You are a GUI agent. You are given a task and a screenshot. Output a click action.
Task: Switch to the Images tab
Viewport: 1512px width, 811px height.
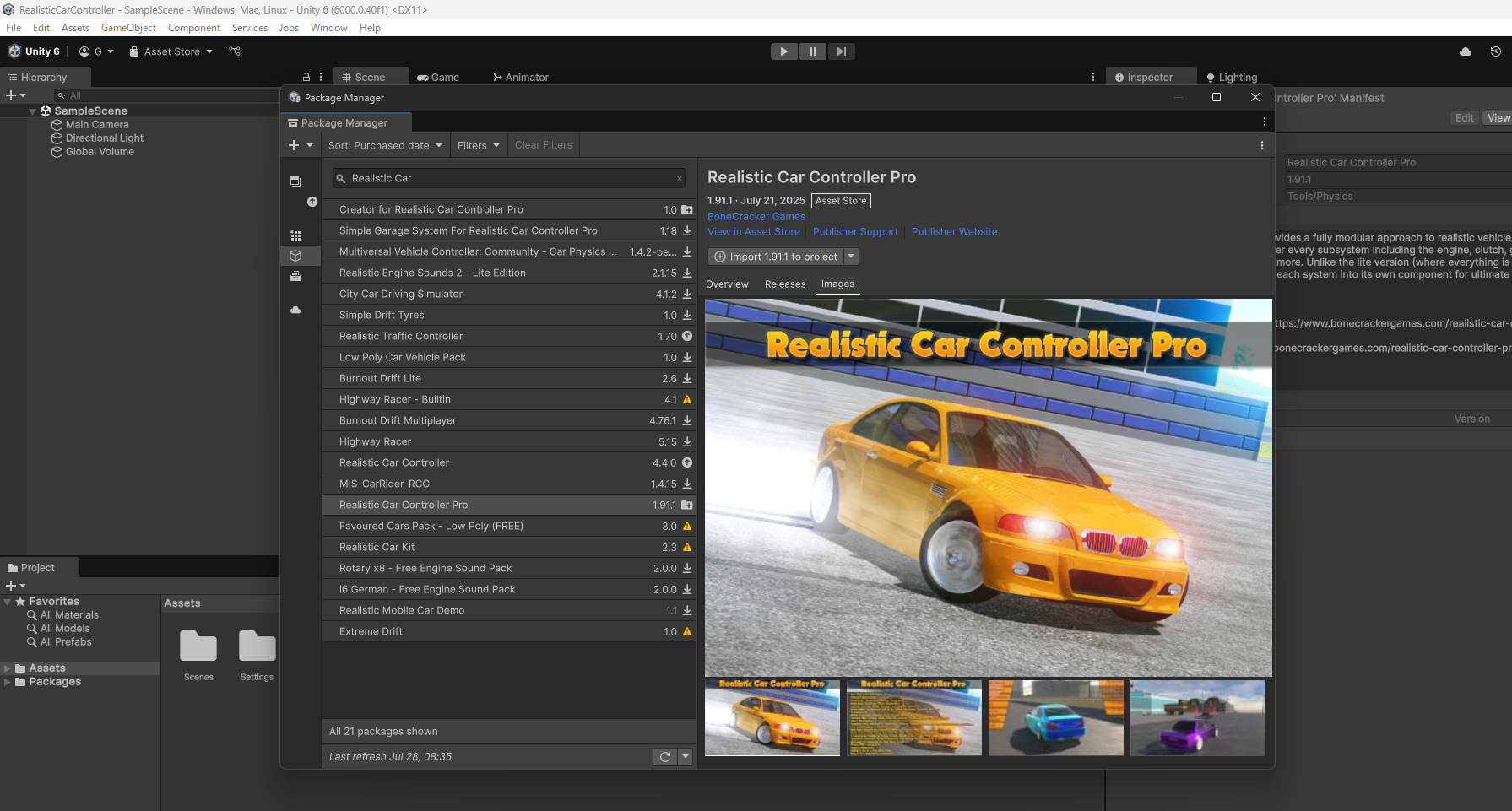(x=837, y=284)
